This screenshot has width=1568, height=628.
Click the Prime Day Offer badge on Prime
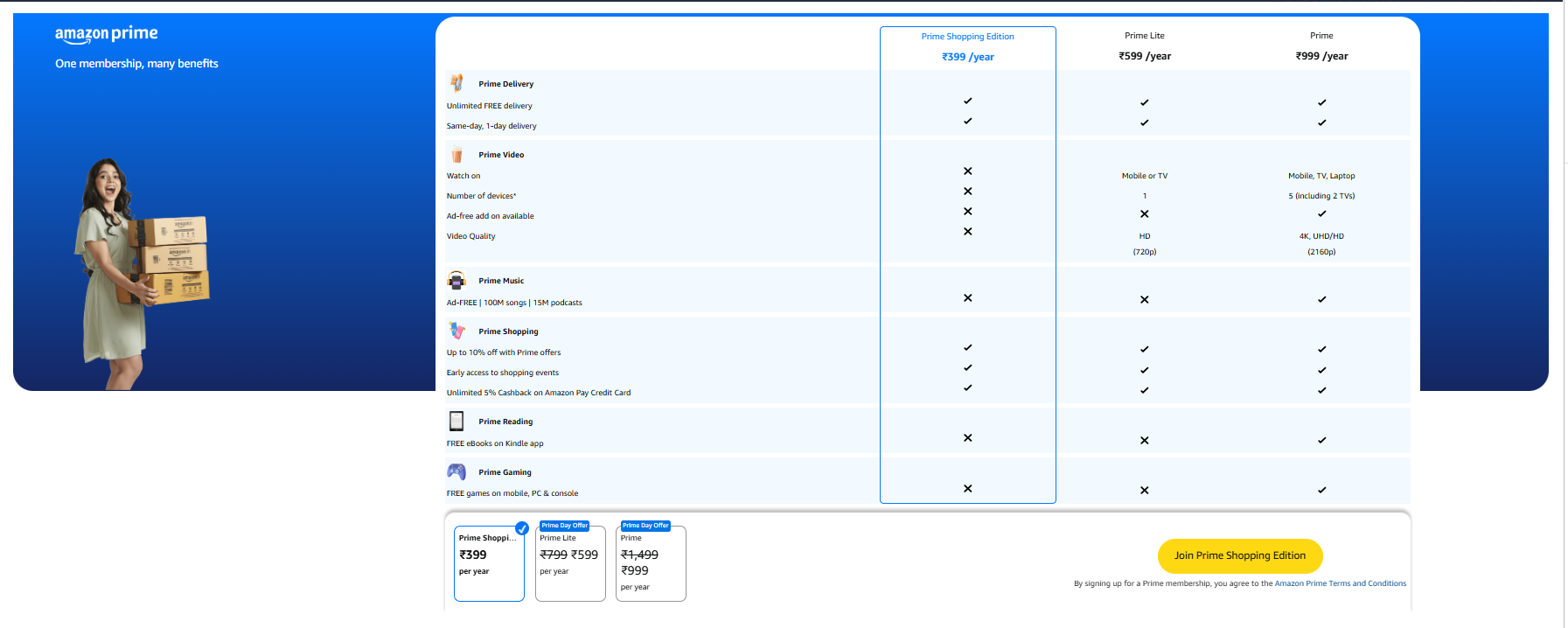coord(645,526)
